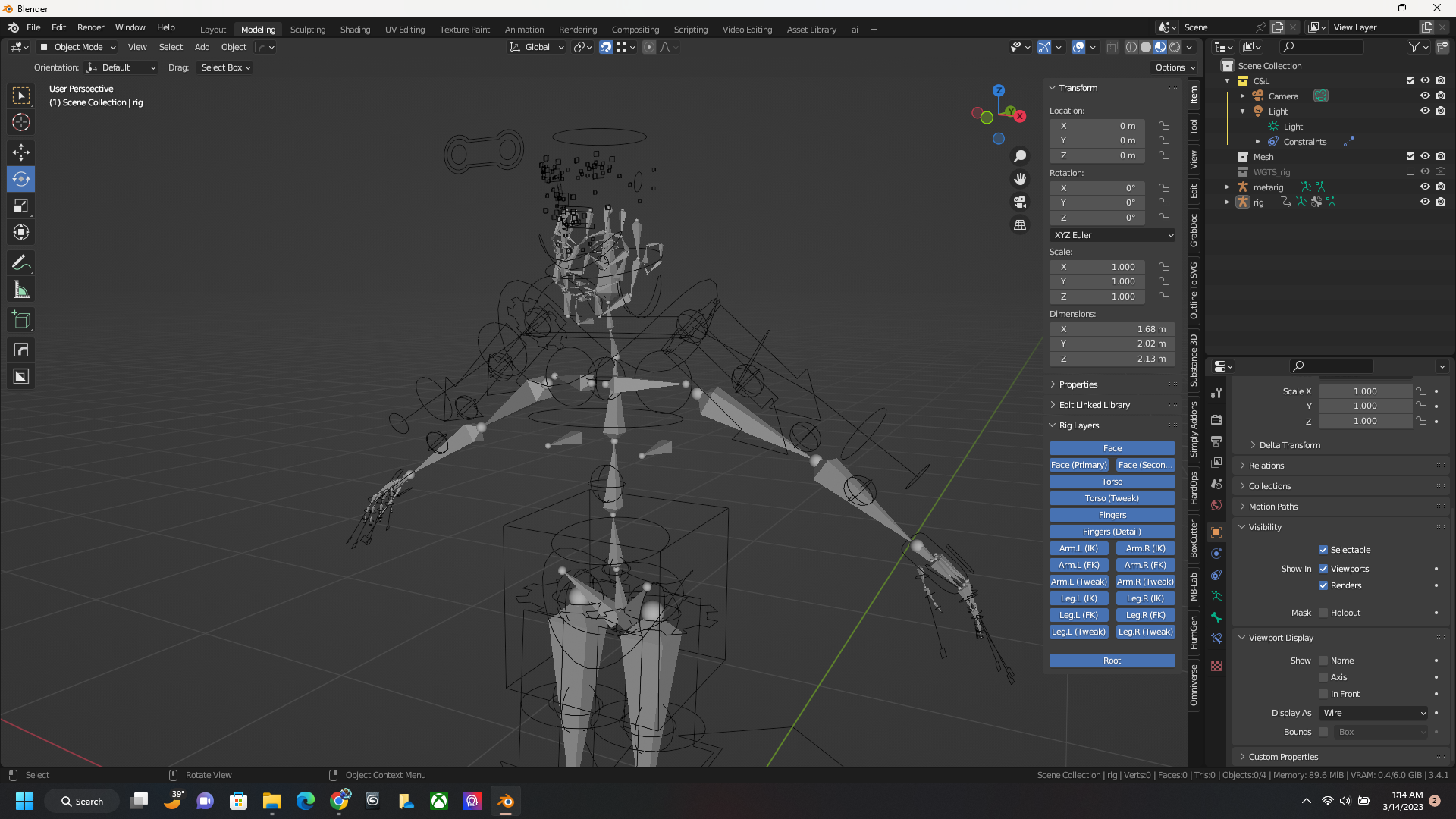This screenshot has height=819, width=1456.
Task: Enable In Front checkbox
Action: (1323, 694)
